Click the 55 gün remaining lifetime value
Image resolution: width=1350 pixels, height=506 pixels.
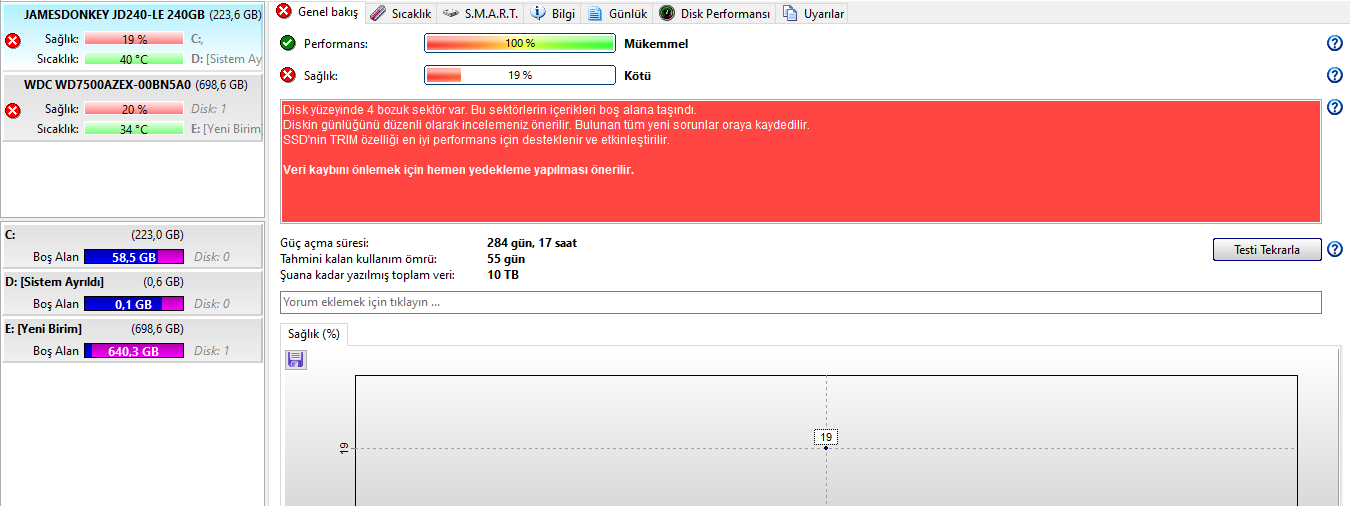coord(507,259)
